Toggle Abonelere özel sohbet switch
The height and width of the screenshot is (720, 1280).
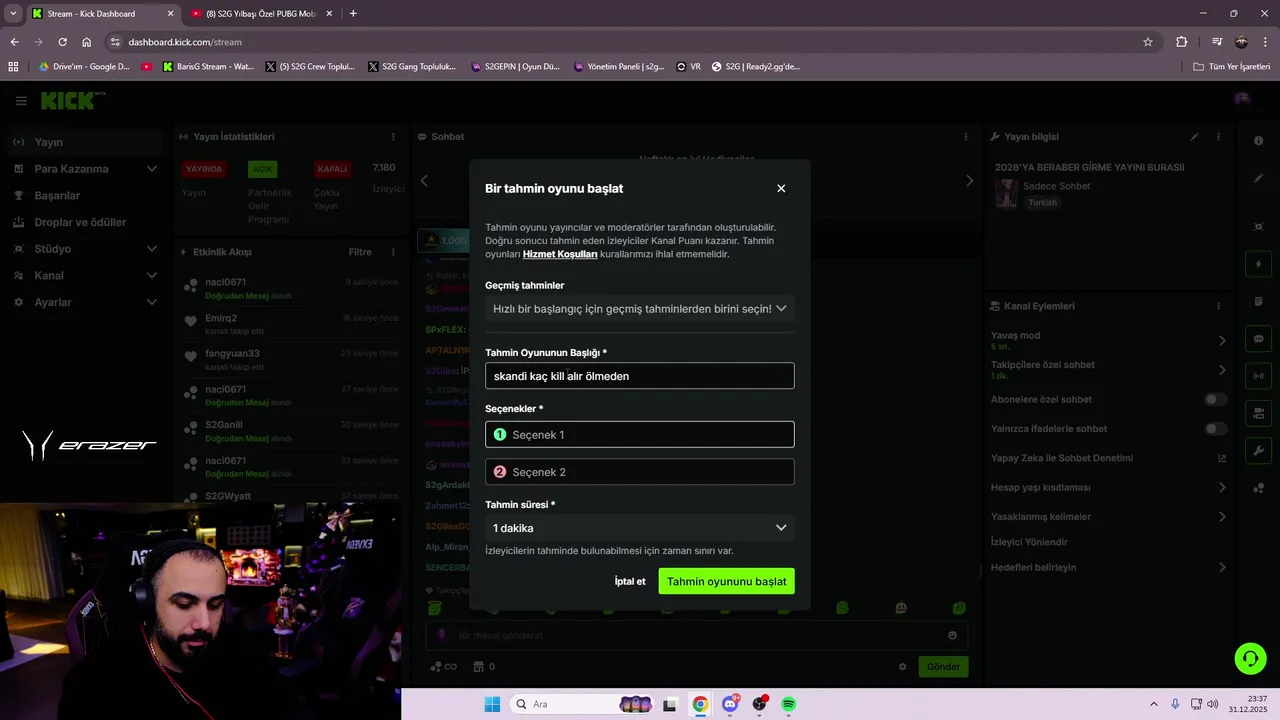[1215, 399]
